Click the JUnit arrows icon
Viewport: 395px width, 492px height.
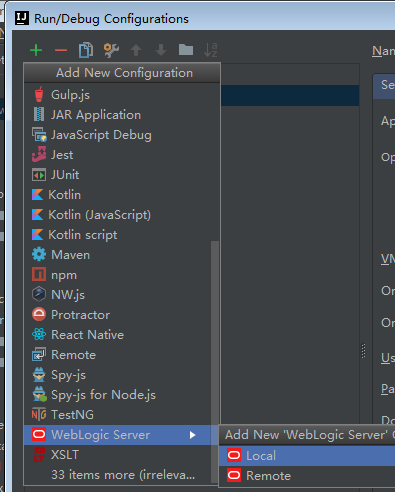click(x=39, y=175)
